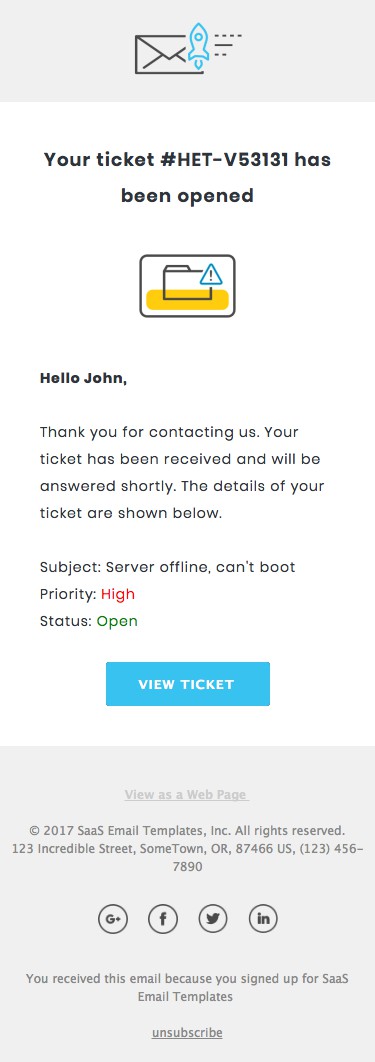Click the 2017 SaaS Email Templates copyright text

(x=188, y=830)
